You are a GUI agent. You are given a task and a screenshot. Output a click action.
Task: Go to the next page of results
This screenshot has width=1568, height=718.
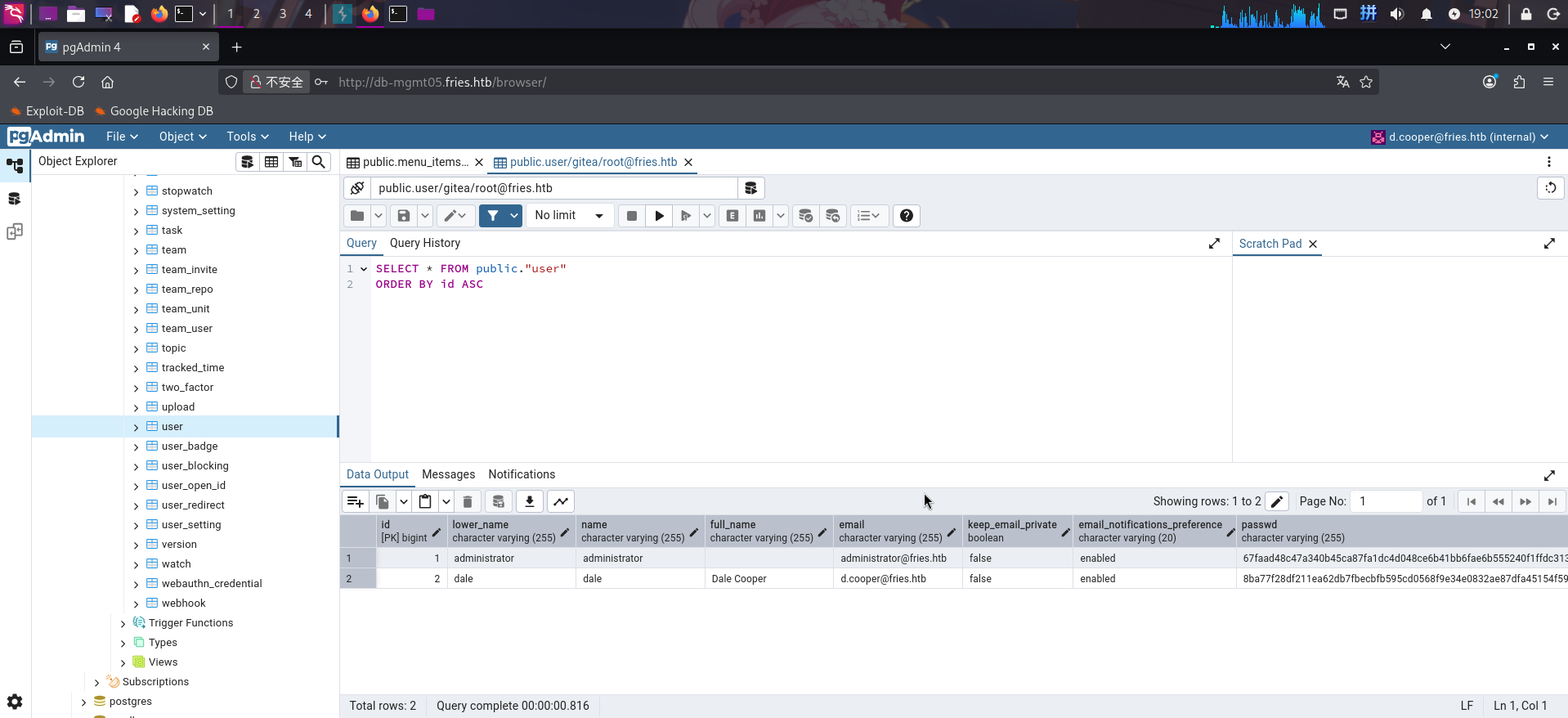[1525, 502]
